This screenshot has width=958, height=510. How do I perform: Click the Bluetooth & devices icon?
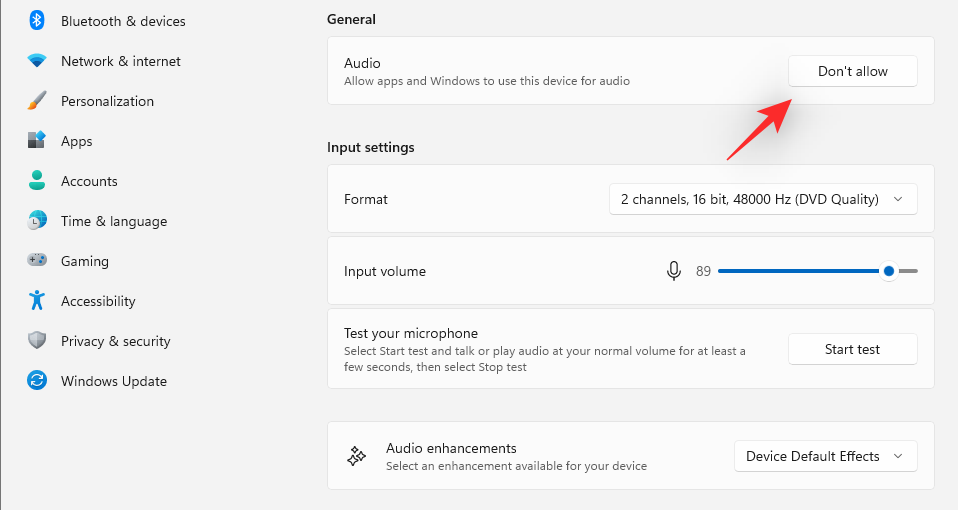tap(37, 21)
